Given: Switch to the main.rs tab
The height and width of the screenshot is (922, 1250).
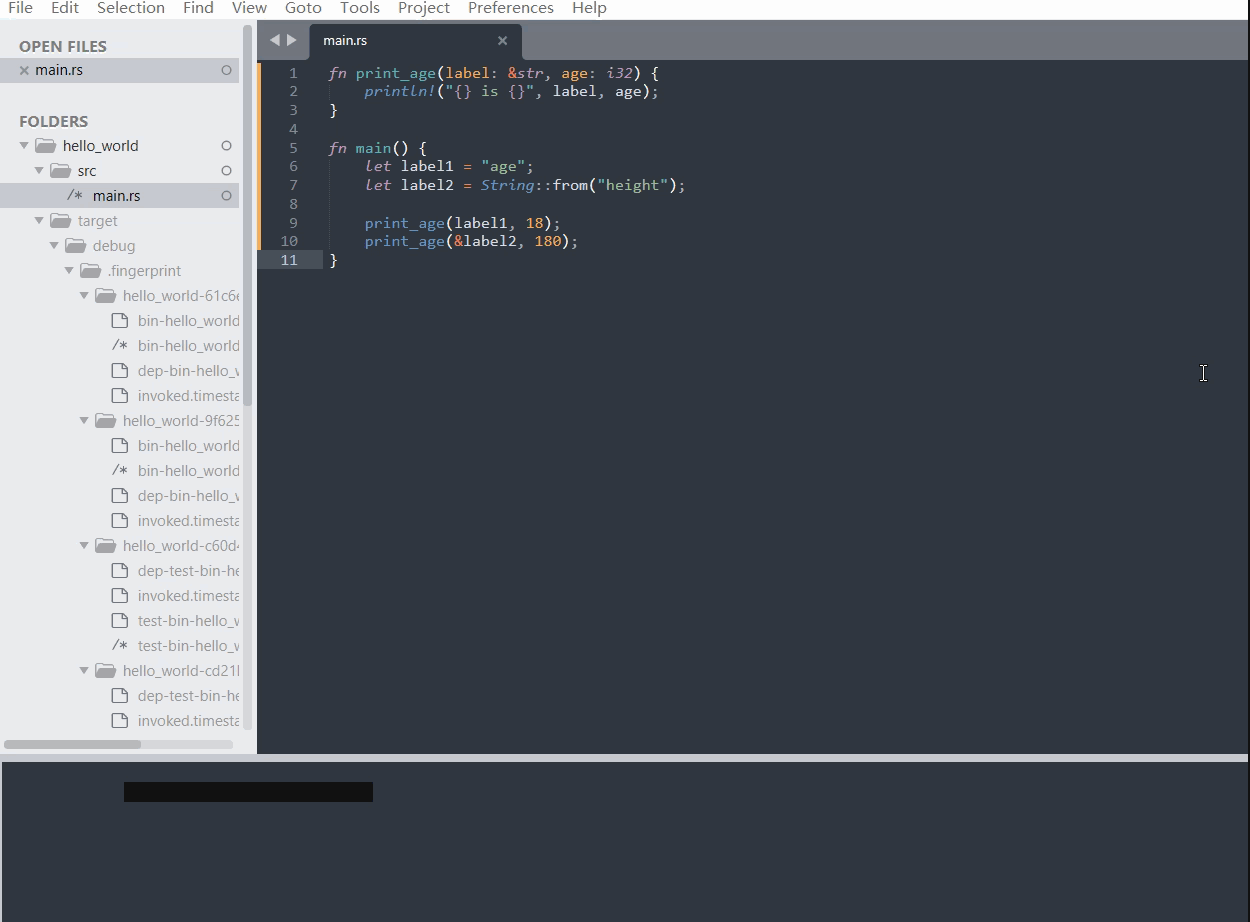Looking at the screenshot, I should pos(345,40).
